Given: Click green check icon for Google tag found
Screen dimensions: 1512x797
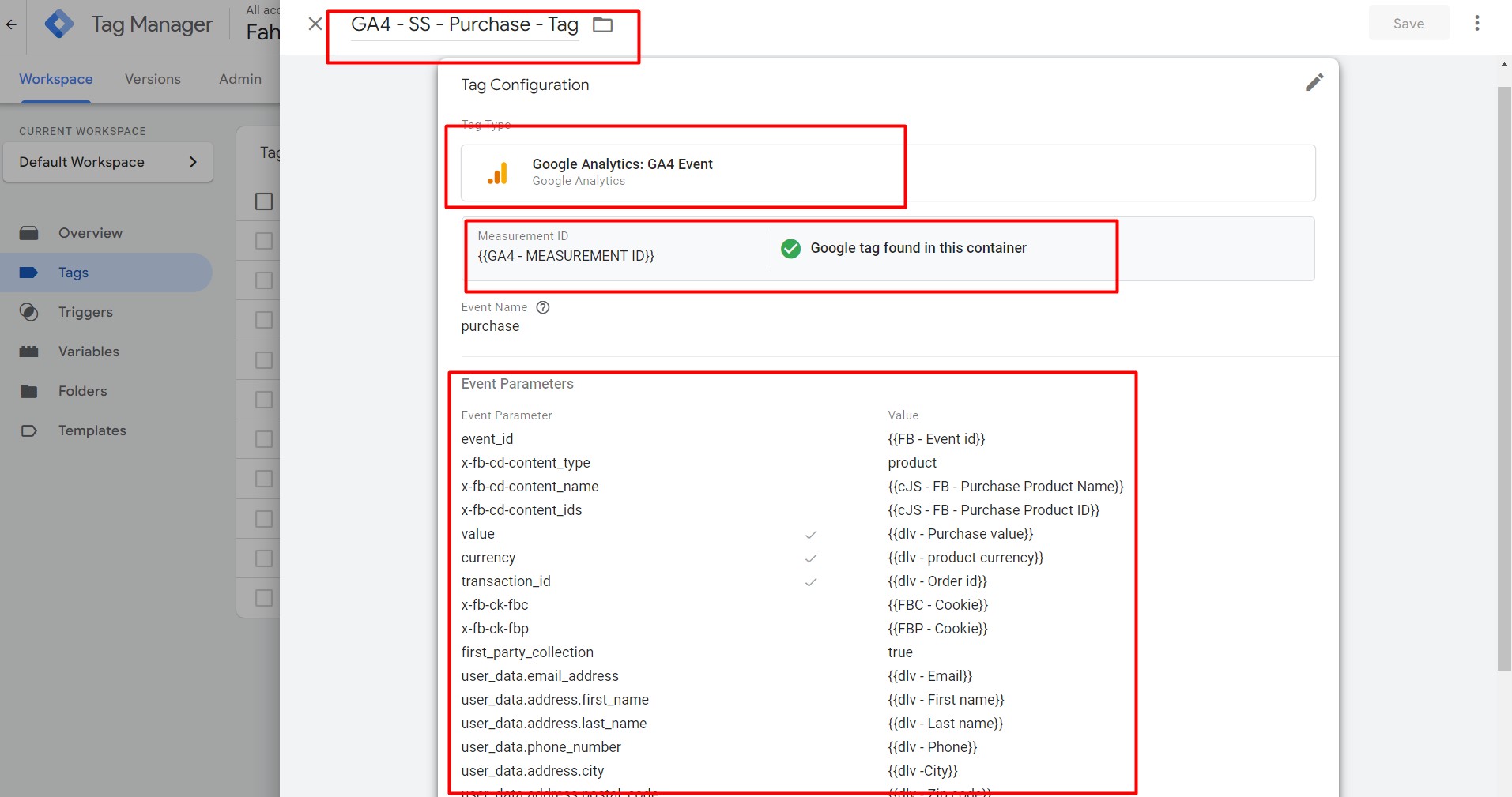Looking at the screenshot, I should coord(790,249).
